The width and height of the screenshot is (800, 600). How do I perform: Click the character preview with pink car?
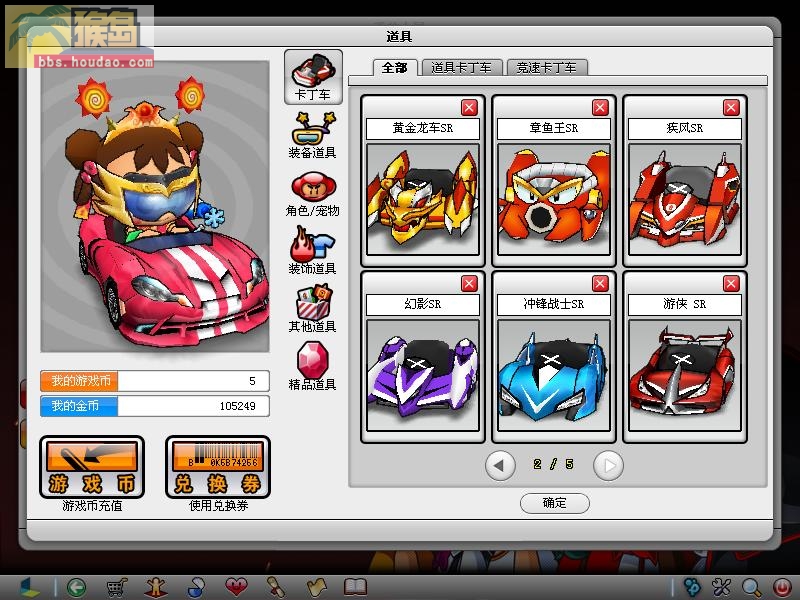pos(155,207)
